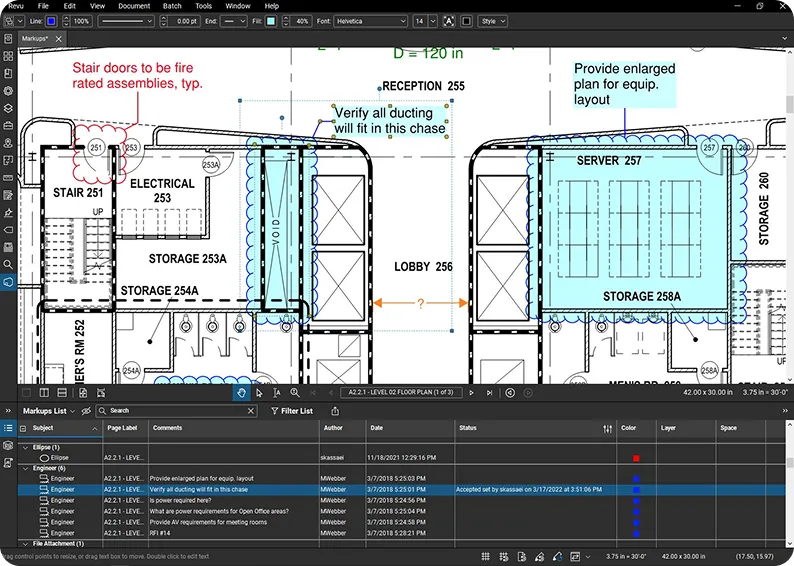Image resolution: width=794 pixels, height=566 pixels.
Task: Open the Markups List dropdown
Action: [49, 411]
